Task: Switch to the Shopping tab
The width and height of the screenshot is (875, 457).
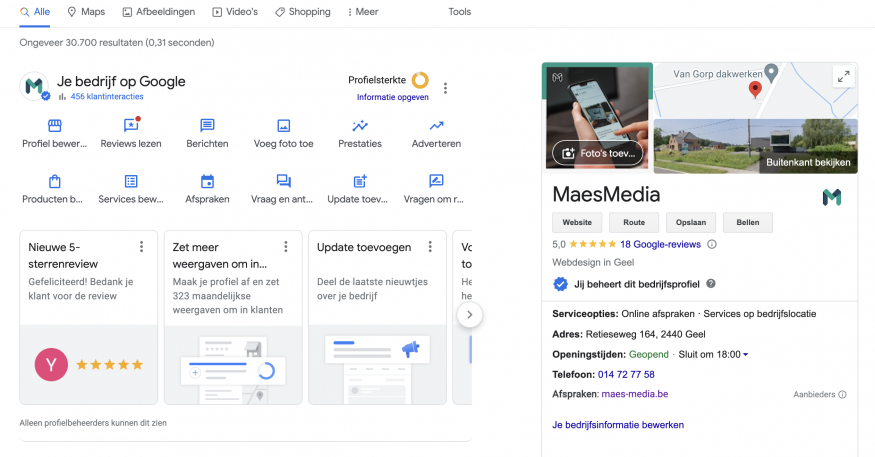Action: tap(302, 12)
